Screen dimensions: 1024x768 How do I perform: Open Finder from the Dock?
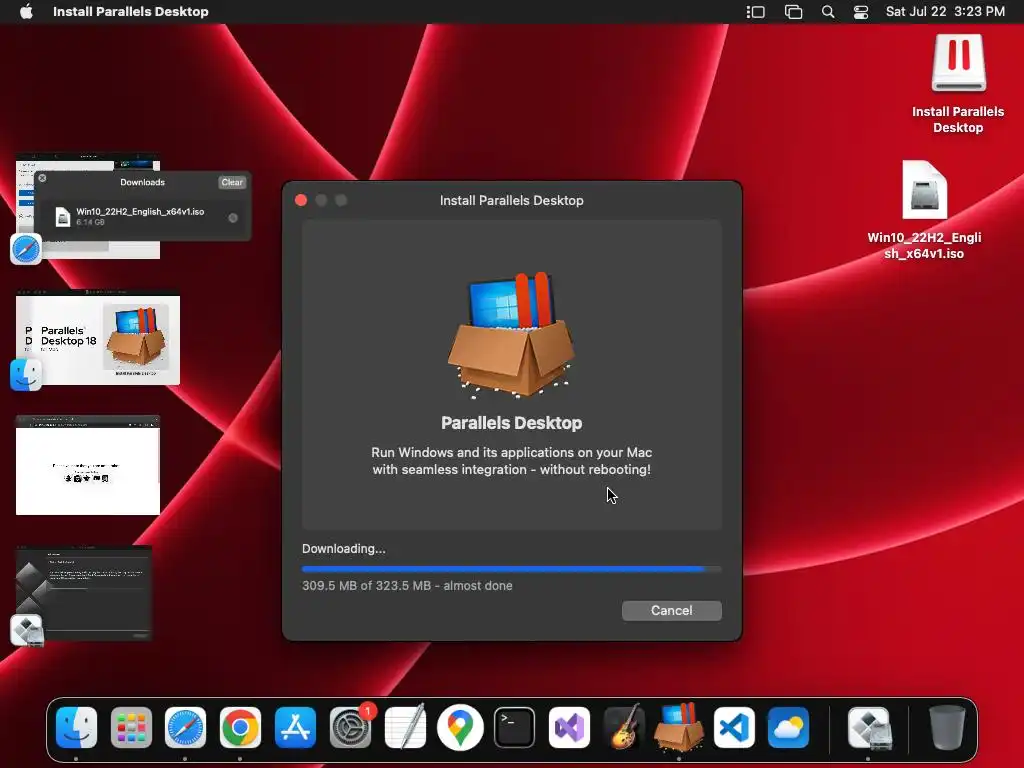click(x=76, y=728)
